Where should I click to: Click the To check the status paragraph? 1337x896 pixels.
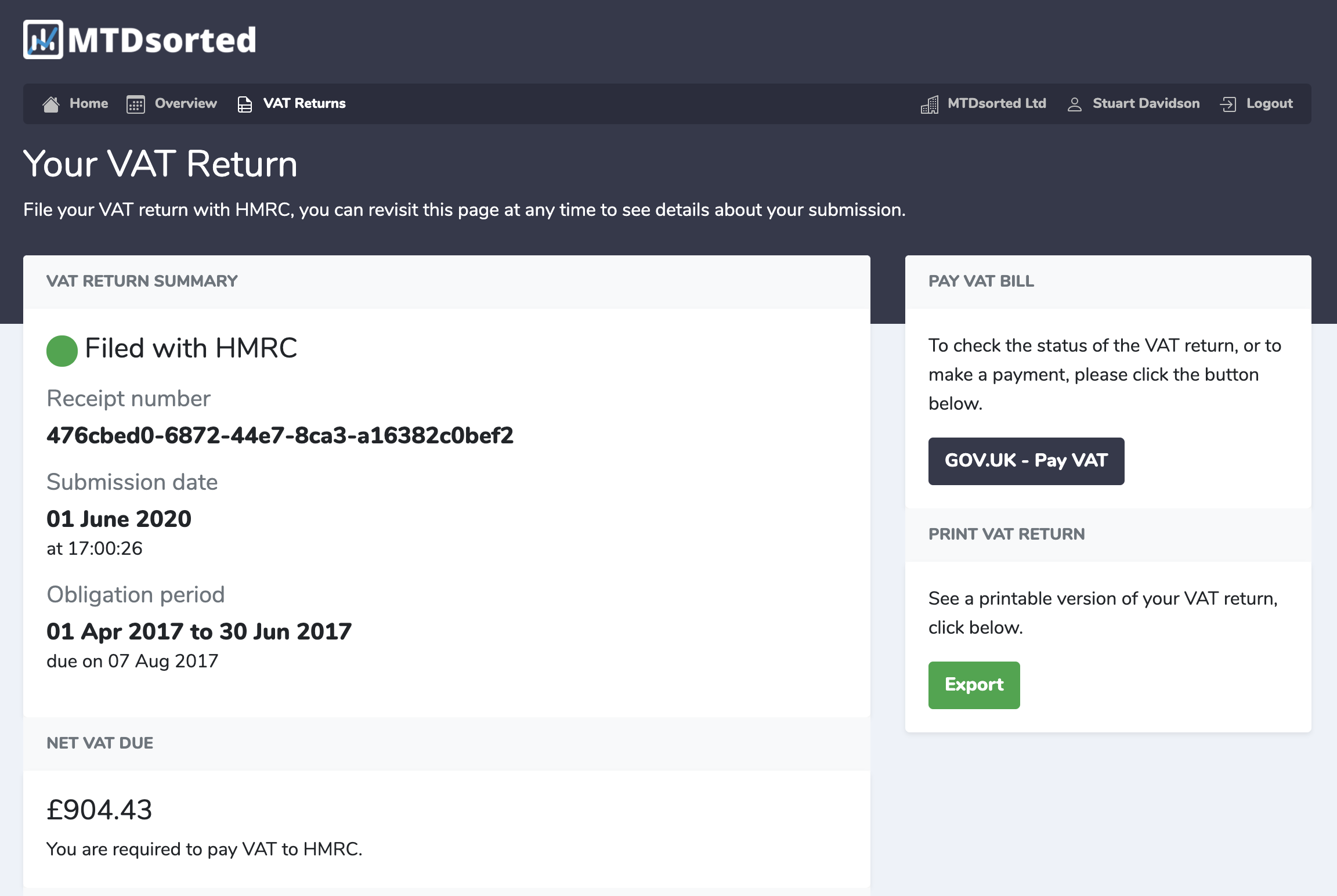1105,374
